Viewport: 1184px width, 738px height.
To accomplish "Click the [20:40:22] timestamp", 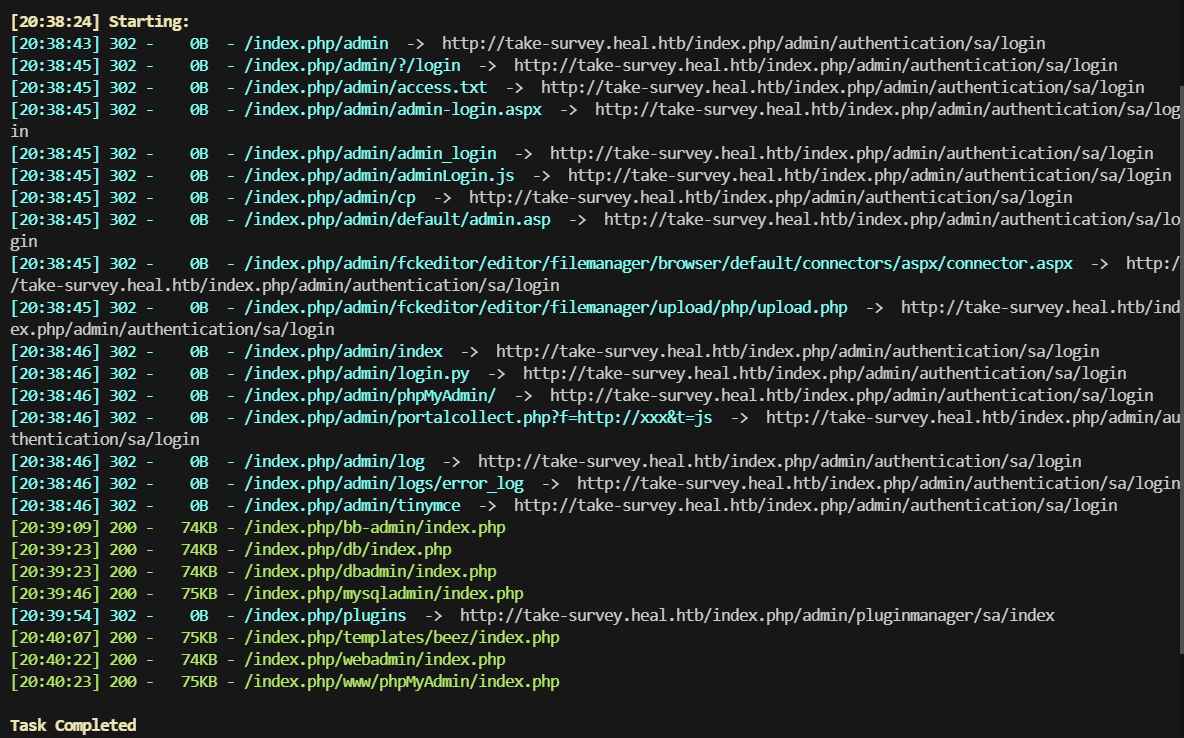I will coord(55,659).
